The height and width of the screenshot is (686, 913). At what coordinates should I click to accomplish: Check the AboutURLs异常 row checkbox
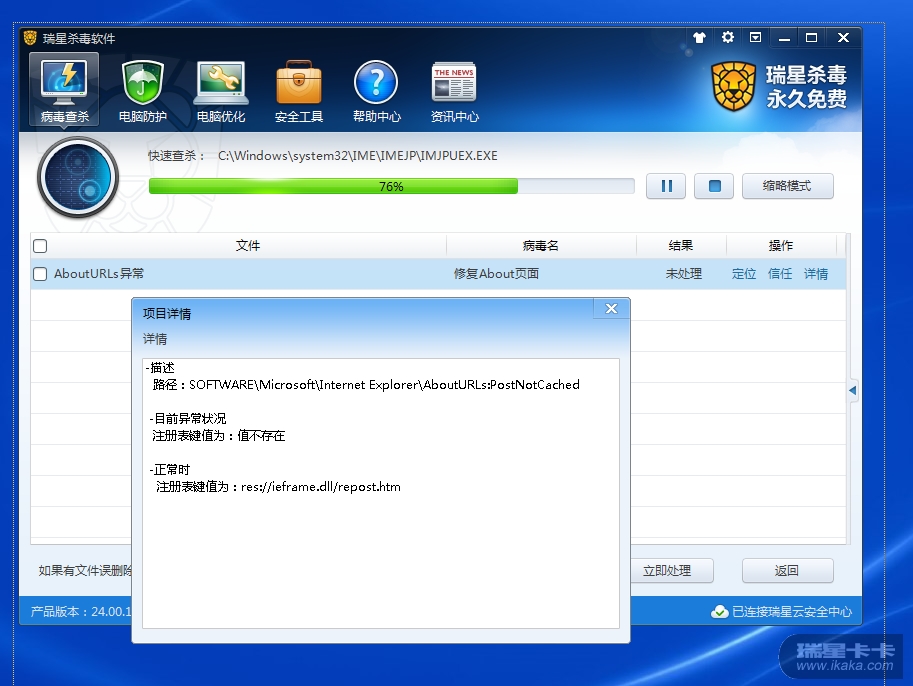[40, 274]
